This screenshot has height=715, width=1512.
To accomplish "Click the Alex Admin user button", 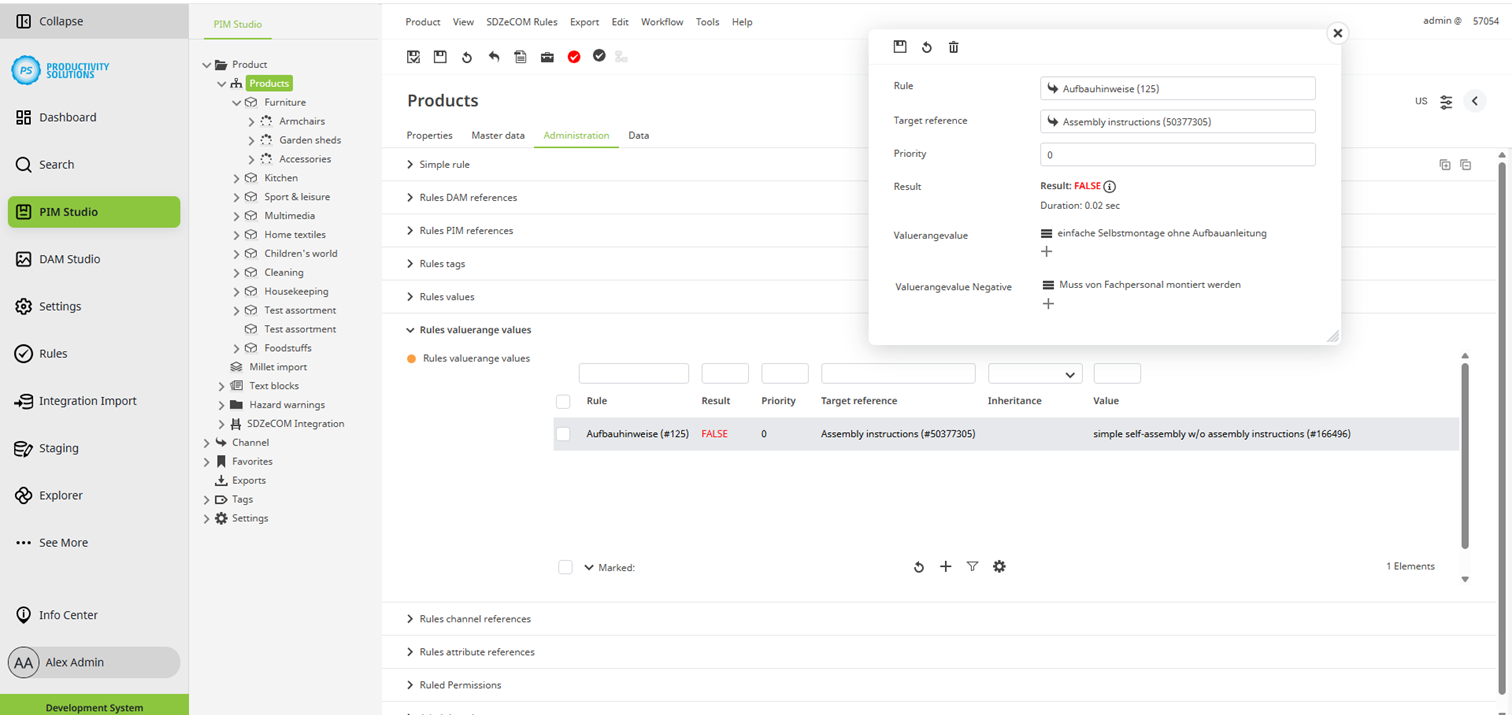I will tap(93, 662).
